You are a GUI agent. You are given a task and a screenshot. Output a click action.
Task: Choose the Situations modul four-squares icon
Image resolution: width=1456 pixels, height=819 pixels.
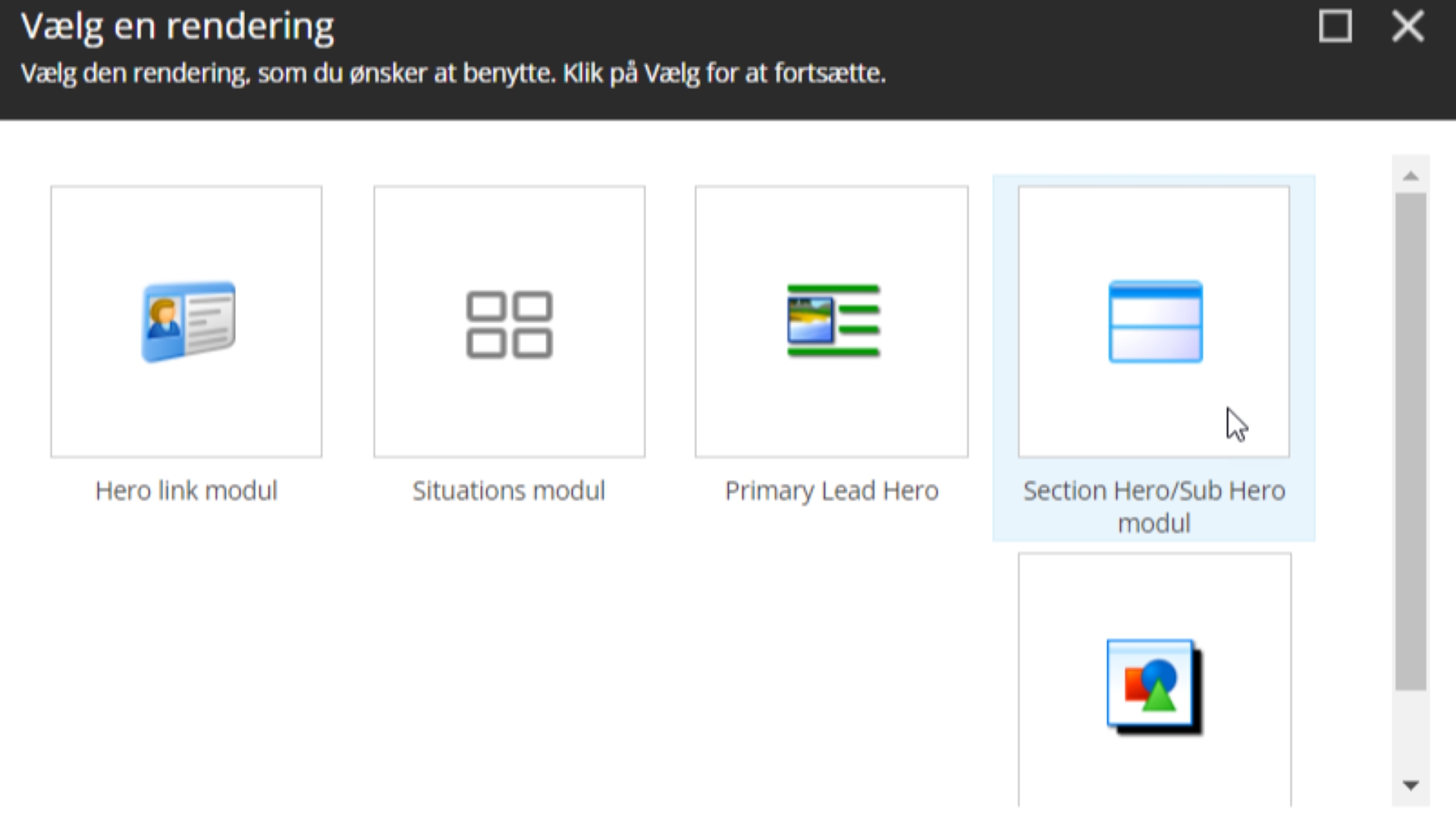509,325
